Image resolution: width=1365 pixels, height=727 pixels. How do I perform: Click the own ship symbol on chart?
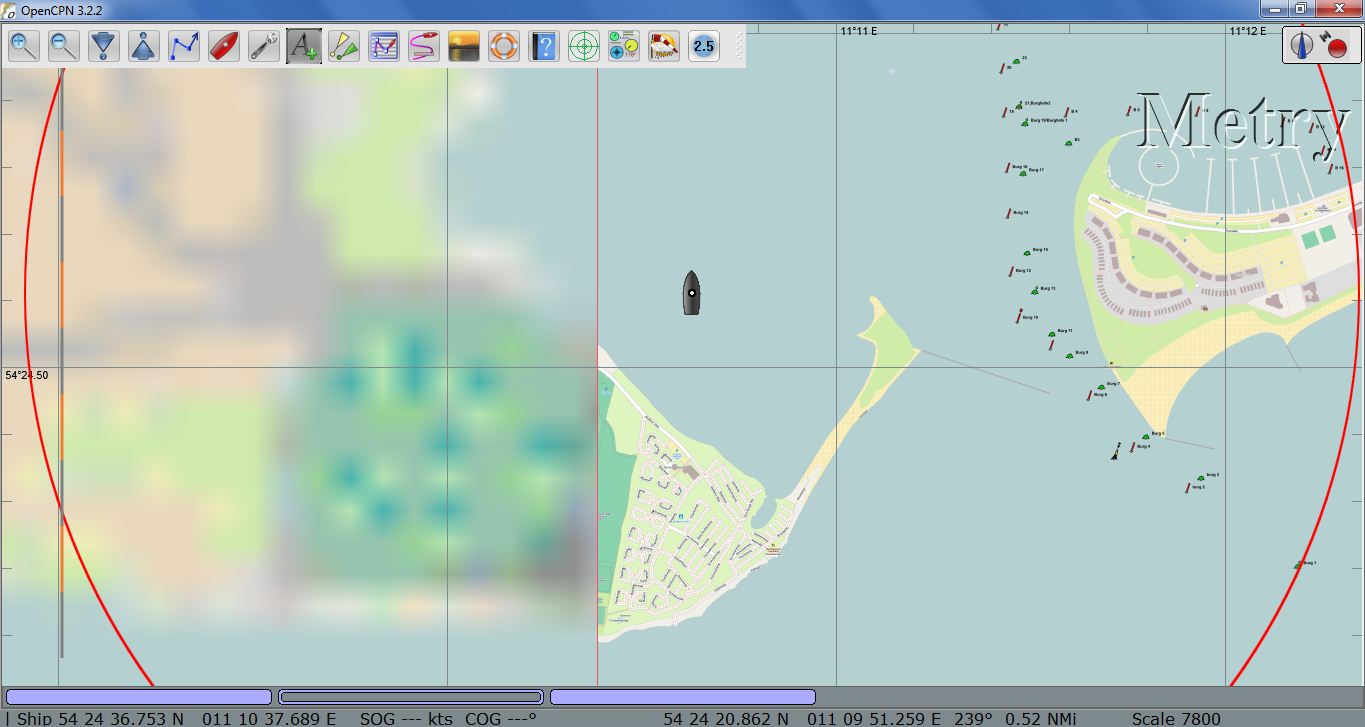(691, 292)
